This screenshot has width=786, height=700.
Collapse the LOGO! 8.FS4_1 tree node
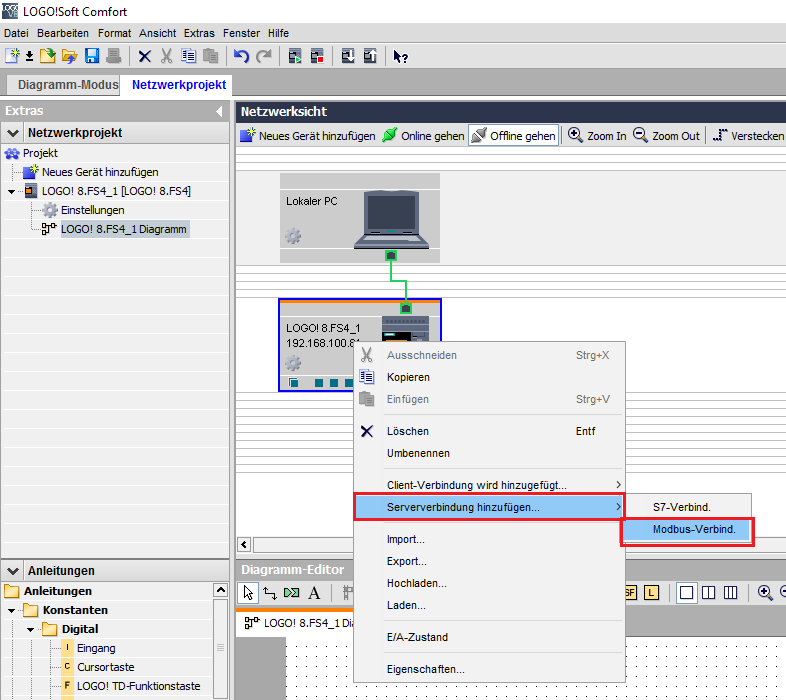(11, 192)
